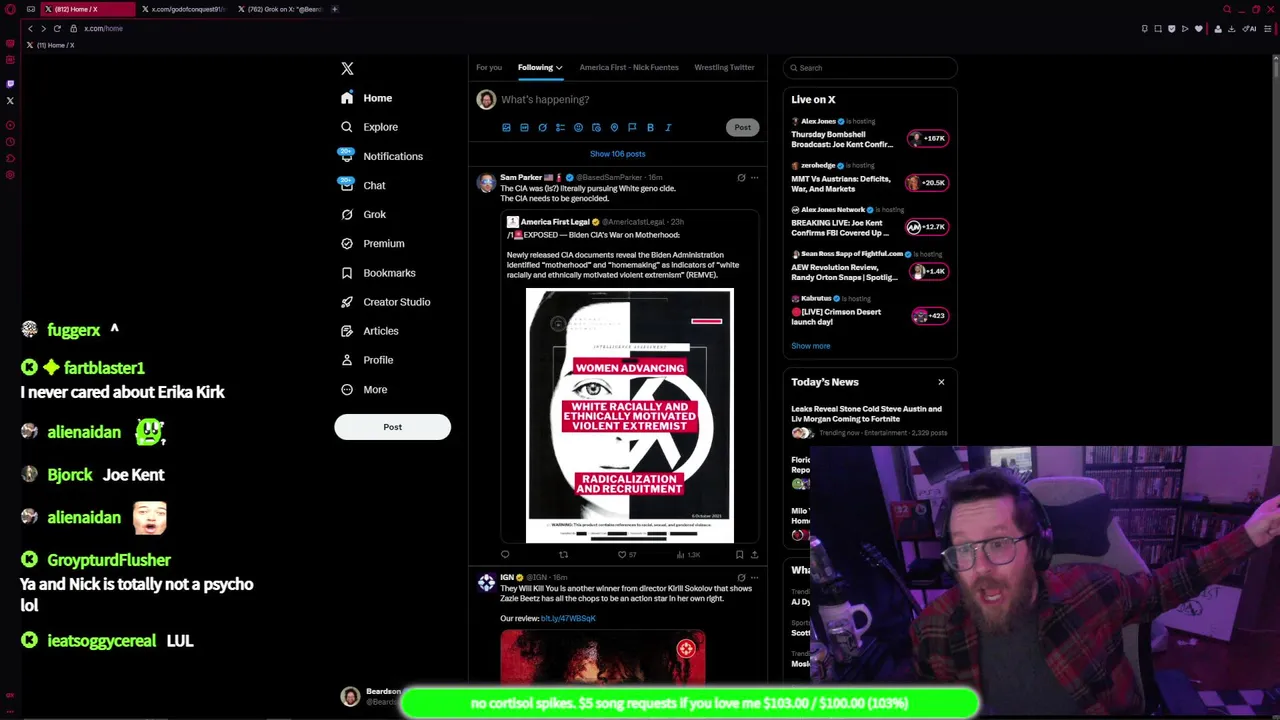Toggle italic formatting in the composer
1280x720 pixels.
(668, 127)
